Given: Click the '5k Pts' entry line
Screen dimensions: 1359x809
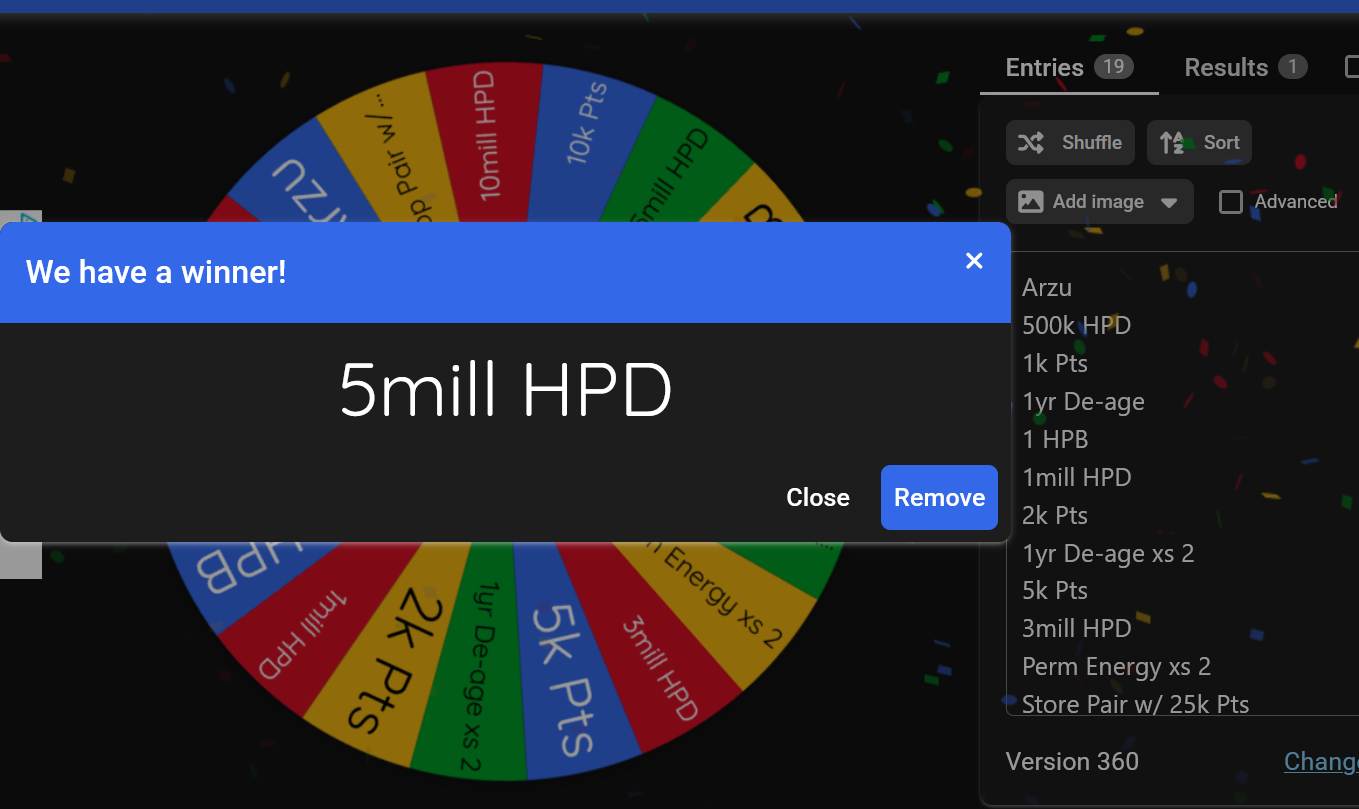Looking at the screenshot, I should pos(1055,591).
